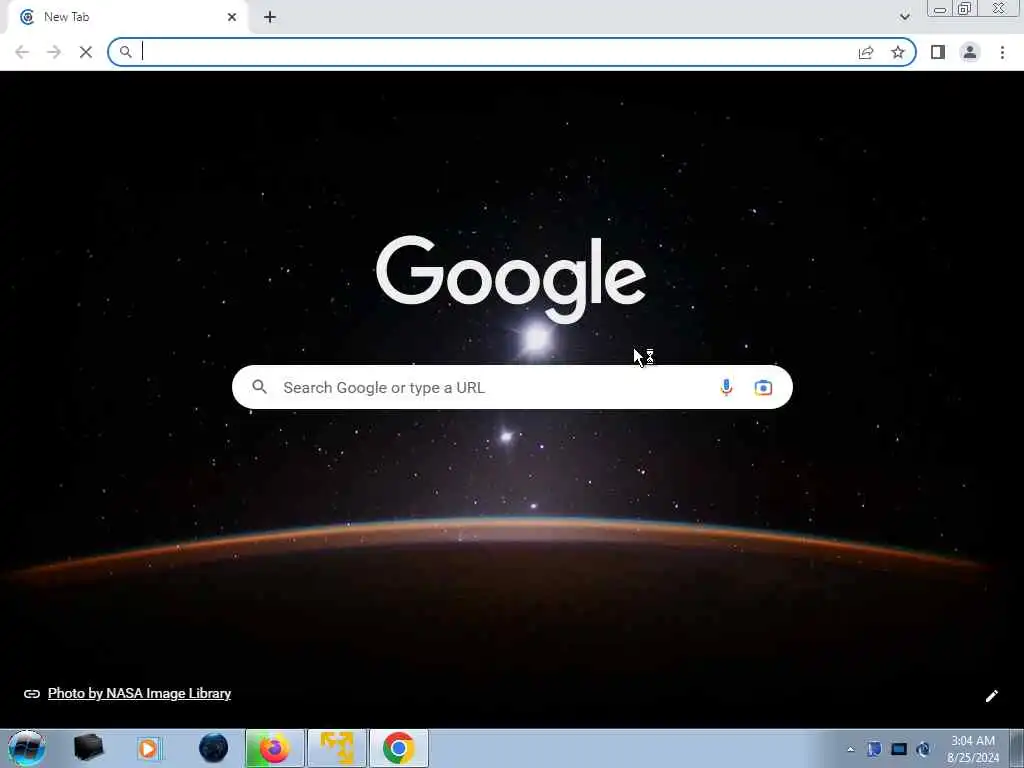1024x768 pixels.
Task: Open the dark globe taskbar application
Action: point(214,748)
